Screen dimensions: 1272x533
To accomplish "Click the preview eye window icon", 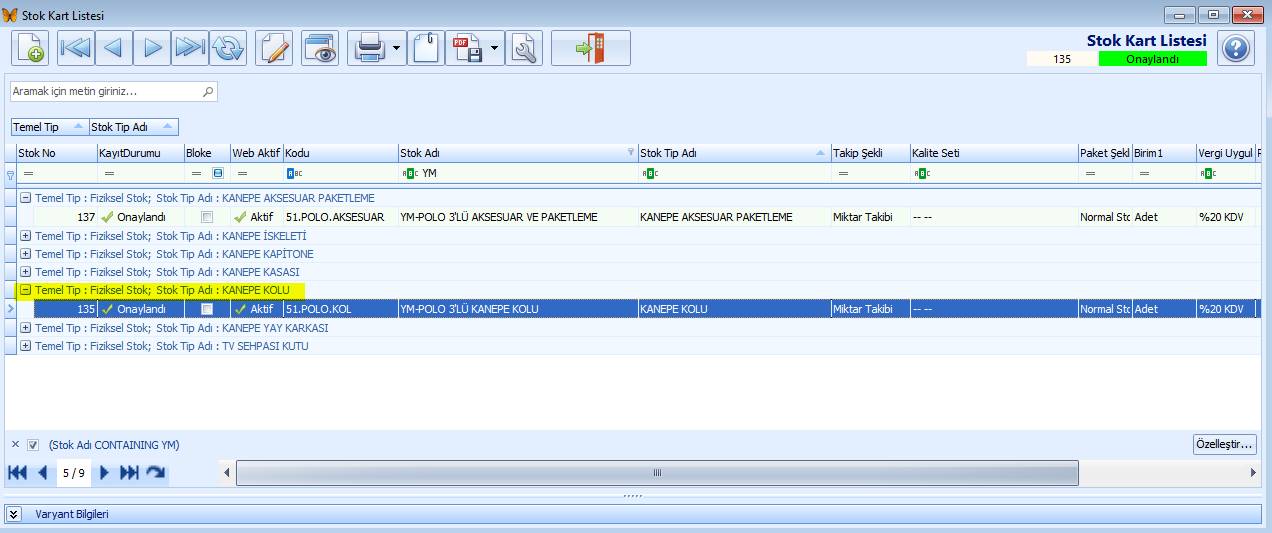I will pyautogui.click(x=320, y=48).
